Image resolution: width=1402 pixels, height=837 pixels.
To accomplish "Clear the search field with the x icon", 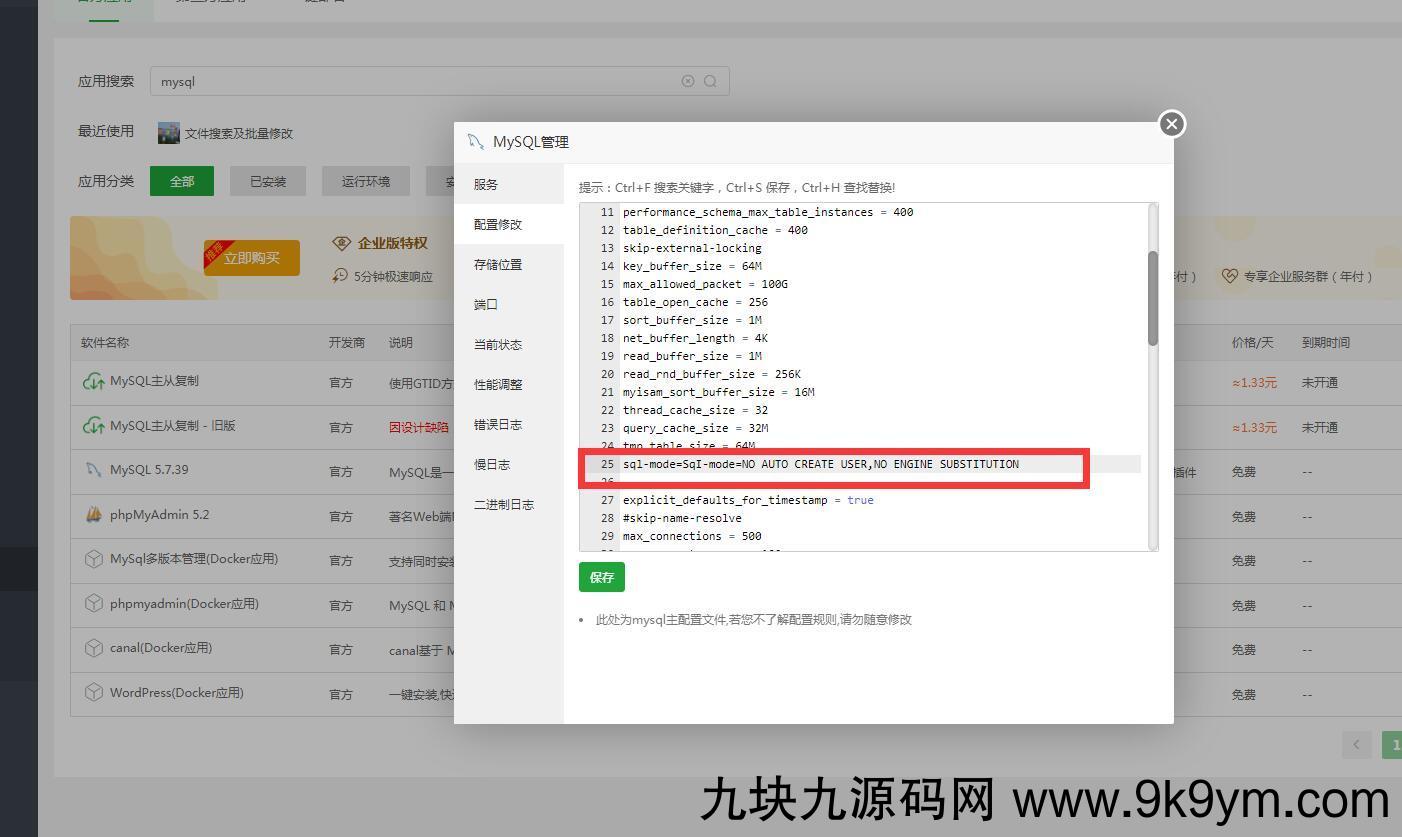I will [688, 81].
